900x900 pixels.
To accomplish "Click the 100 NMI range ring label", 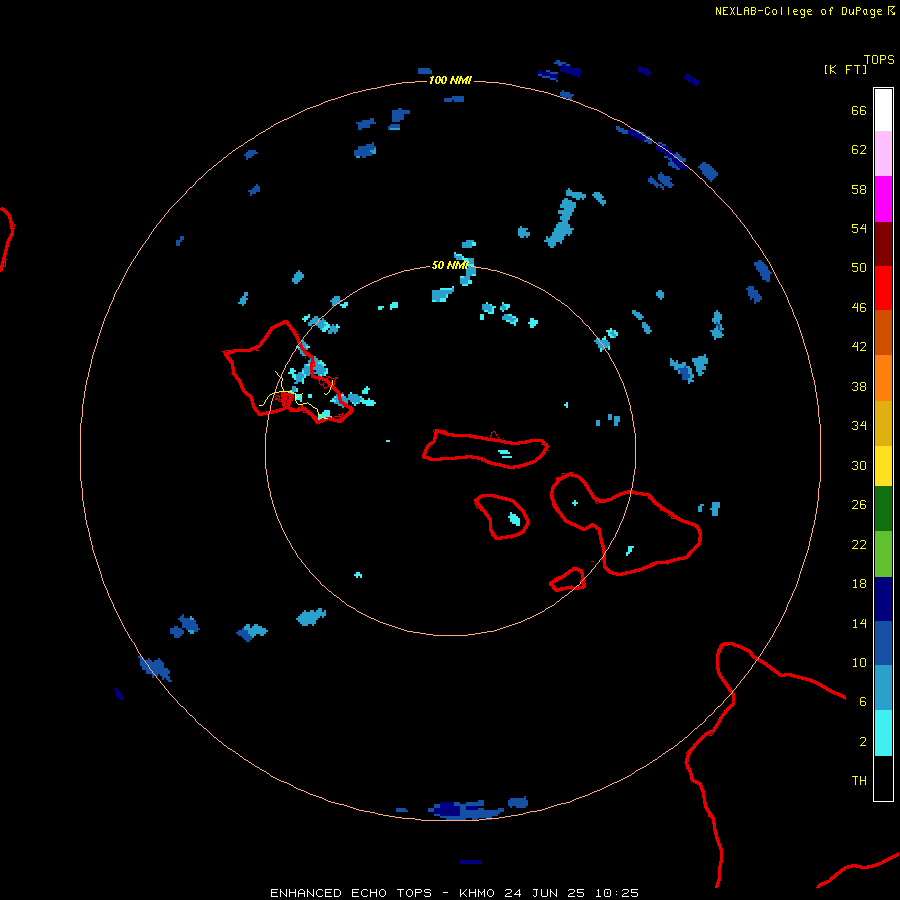I will pyautogui.click(x=450, y=80).
